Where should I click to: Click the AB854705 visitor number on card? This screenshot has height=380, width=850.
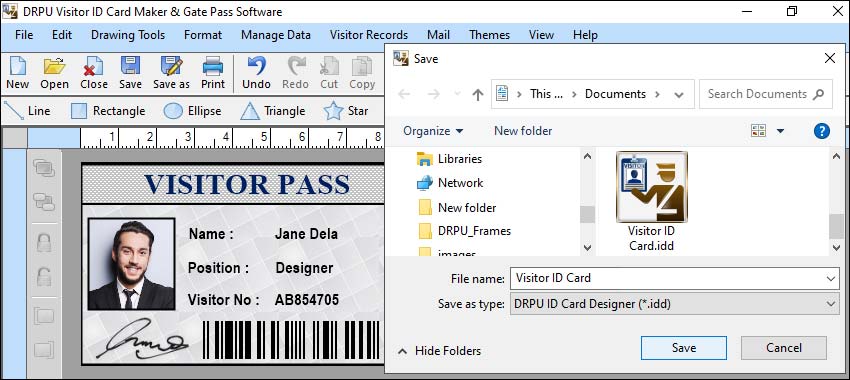coord(307,300)
